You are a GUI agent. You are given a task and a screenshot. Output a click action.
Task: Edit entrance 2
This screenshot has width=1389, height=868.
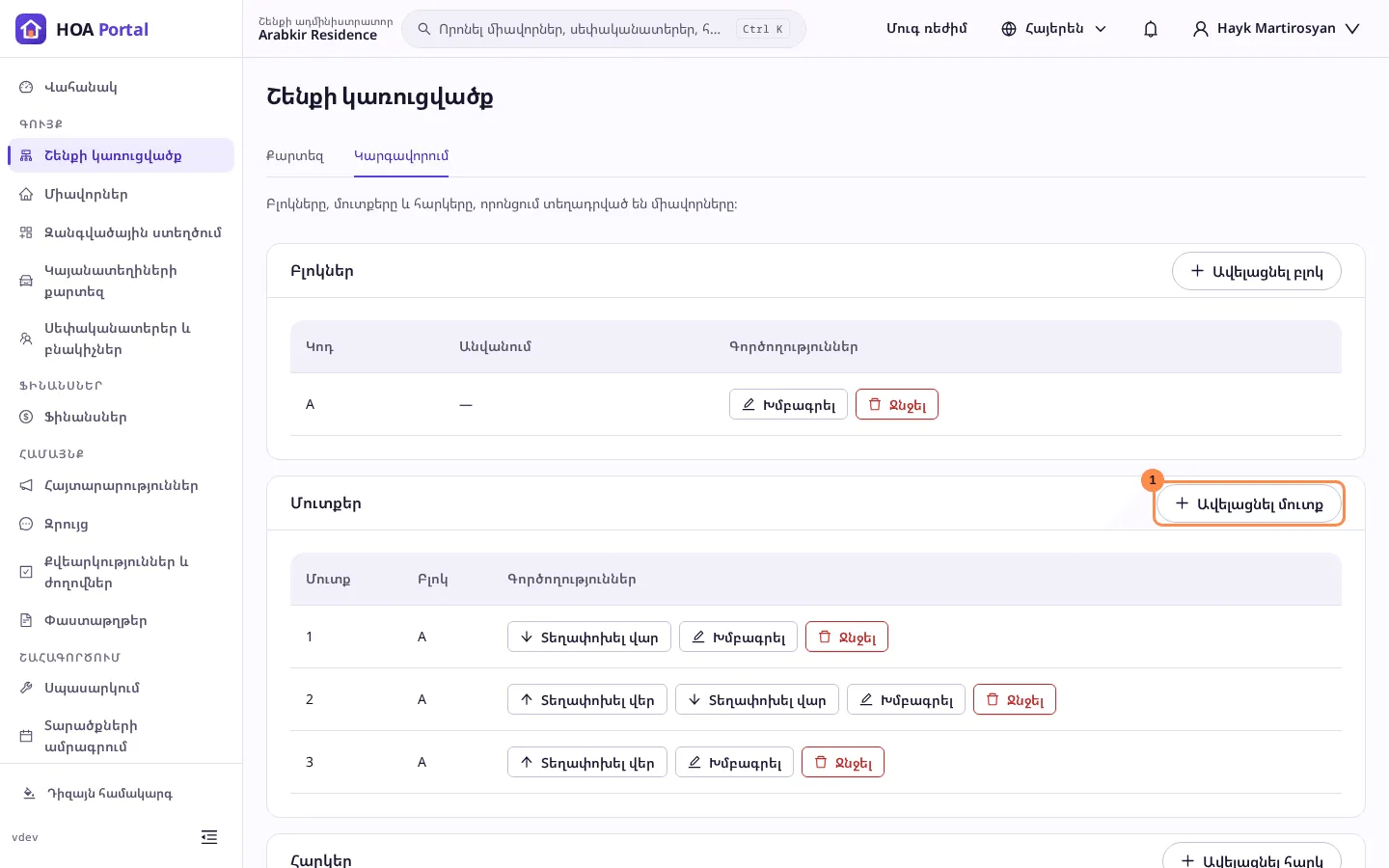point(906,699)
